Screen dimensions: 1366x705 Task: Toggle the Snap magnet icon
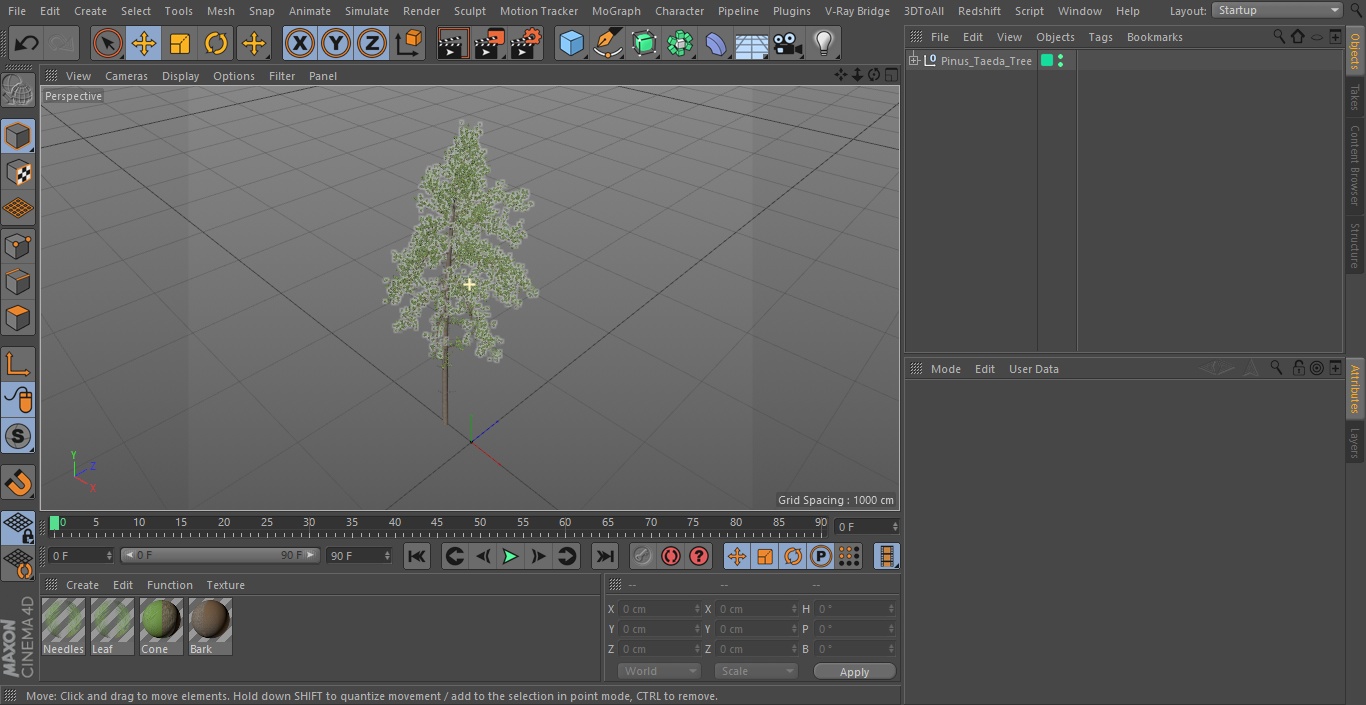(x=18, y=483)
